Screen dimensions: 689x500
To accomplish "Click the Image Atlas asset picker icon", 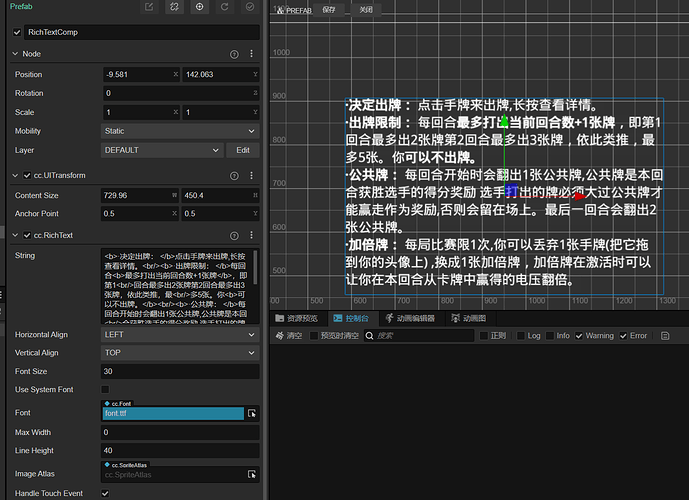I will pyautogui.click(x=252, y=474).
